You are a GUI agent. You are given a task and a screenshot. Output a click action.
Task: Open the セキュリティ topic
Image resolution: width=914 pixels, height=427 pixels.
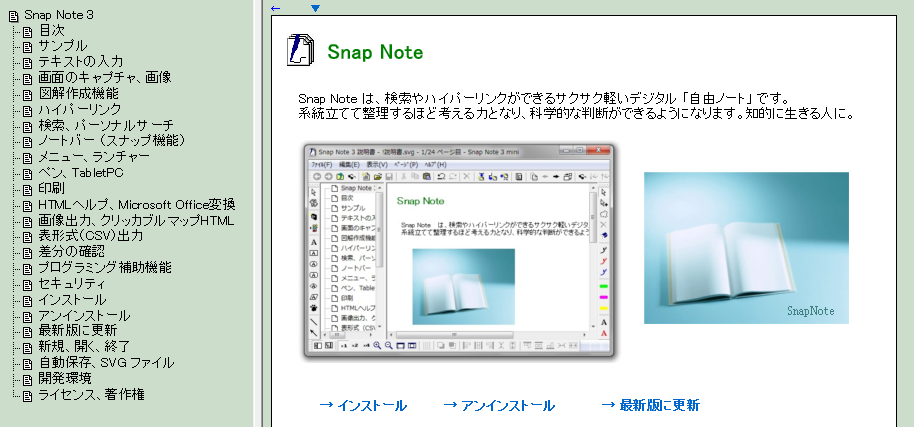[x=72, y=284]
